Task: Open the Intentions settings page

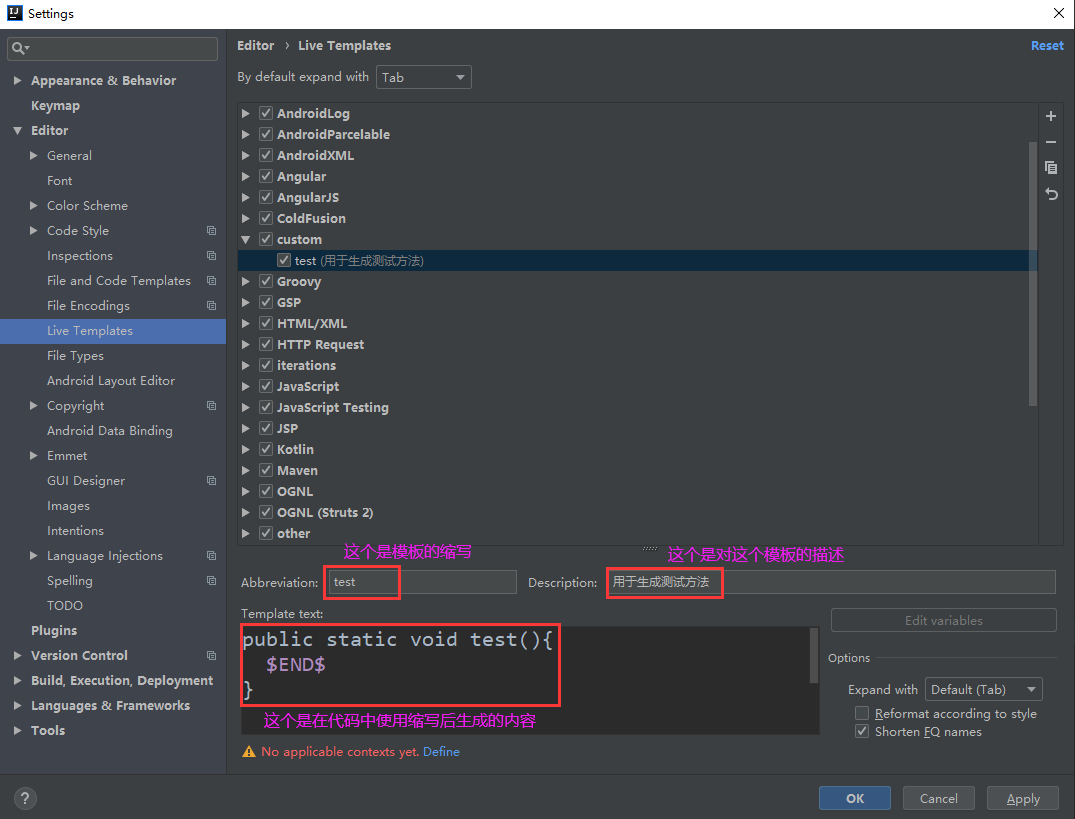Action: coord(75,531)
